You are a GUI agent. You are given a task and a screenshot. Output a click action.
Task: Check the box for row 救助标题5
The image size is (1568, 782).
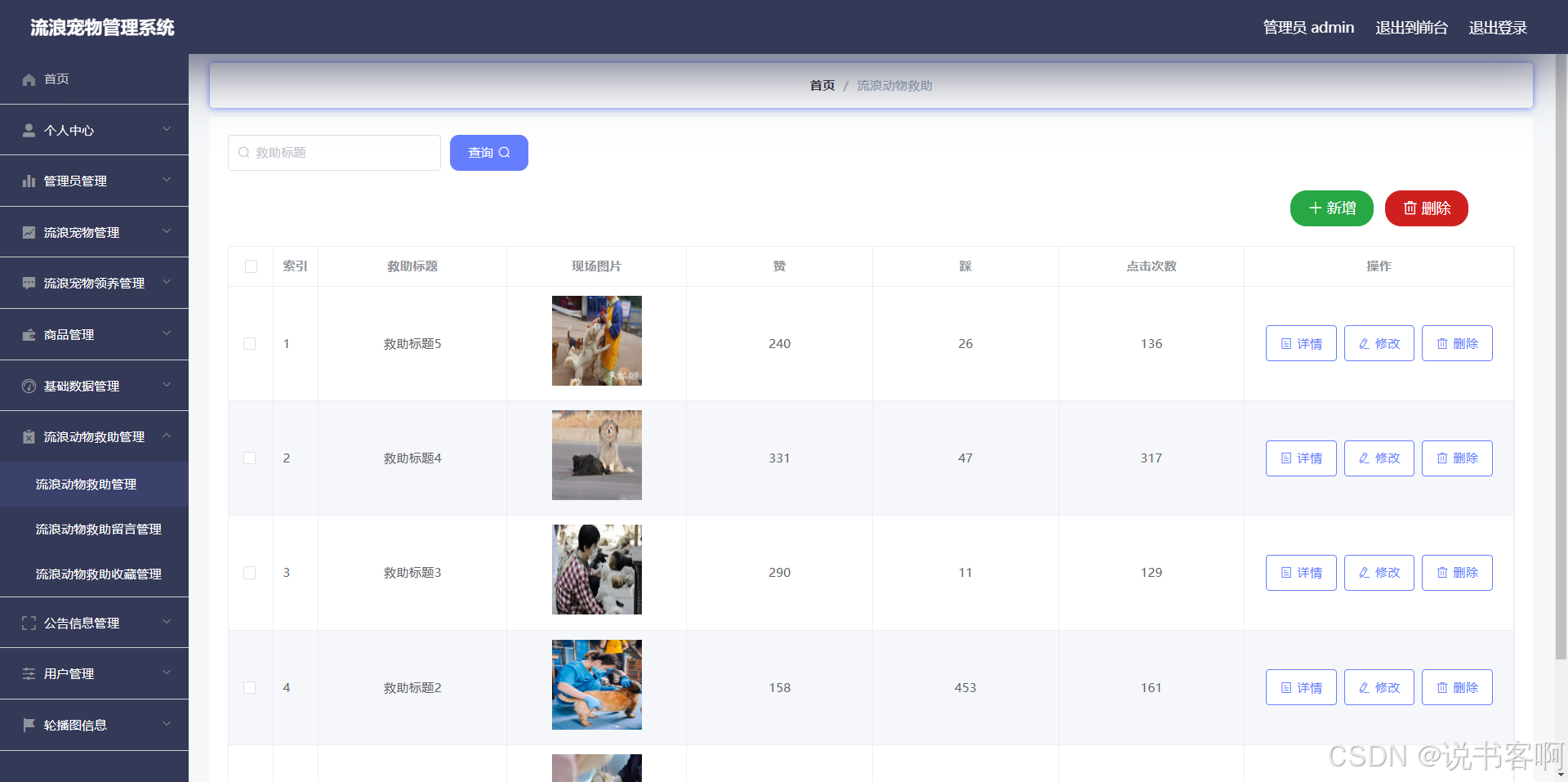click(250, 344)
